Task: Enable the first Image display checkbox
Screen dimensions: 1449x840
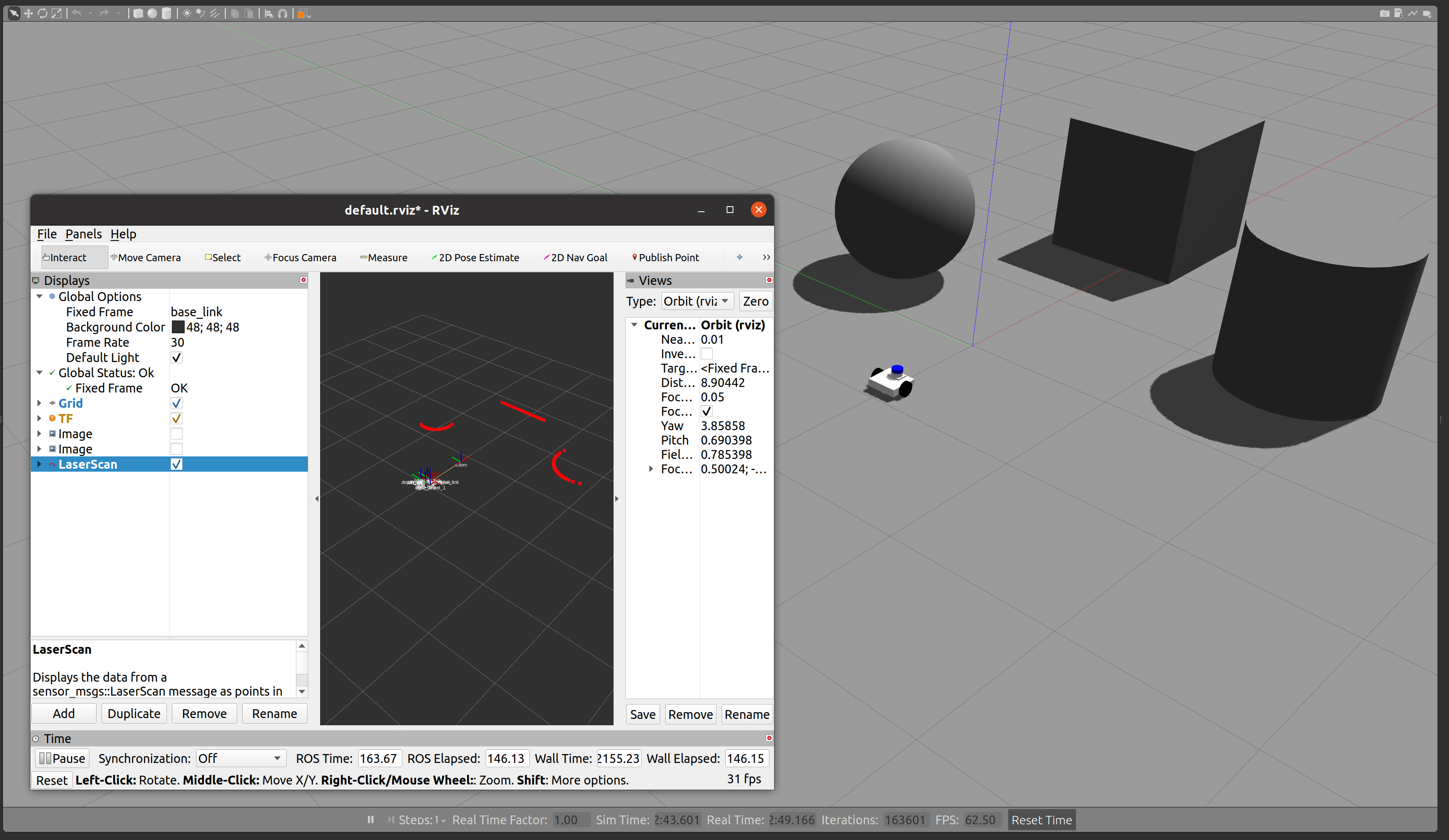Action: click(x=177, y=434)
